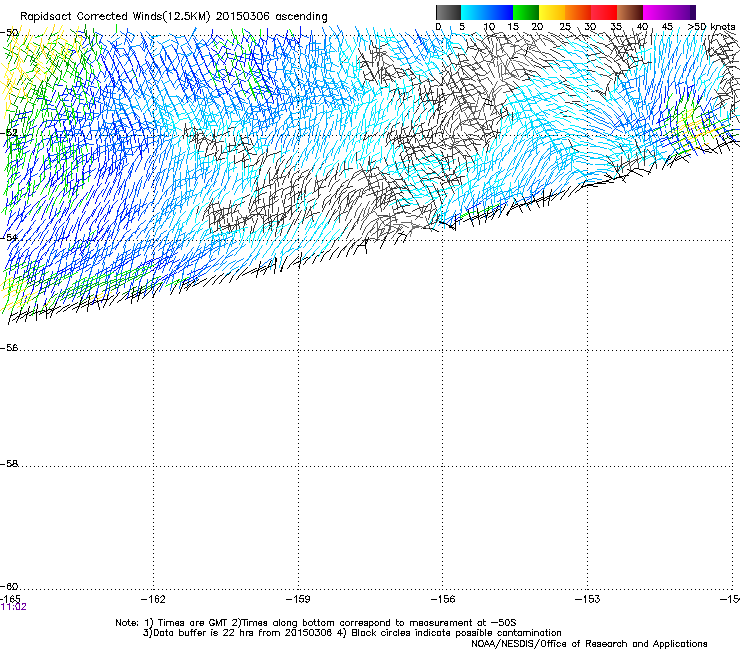This screenshot has width=740, height=650.
Task: Click the '-50' latitude axis label
Action: tap(9, 33)
